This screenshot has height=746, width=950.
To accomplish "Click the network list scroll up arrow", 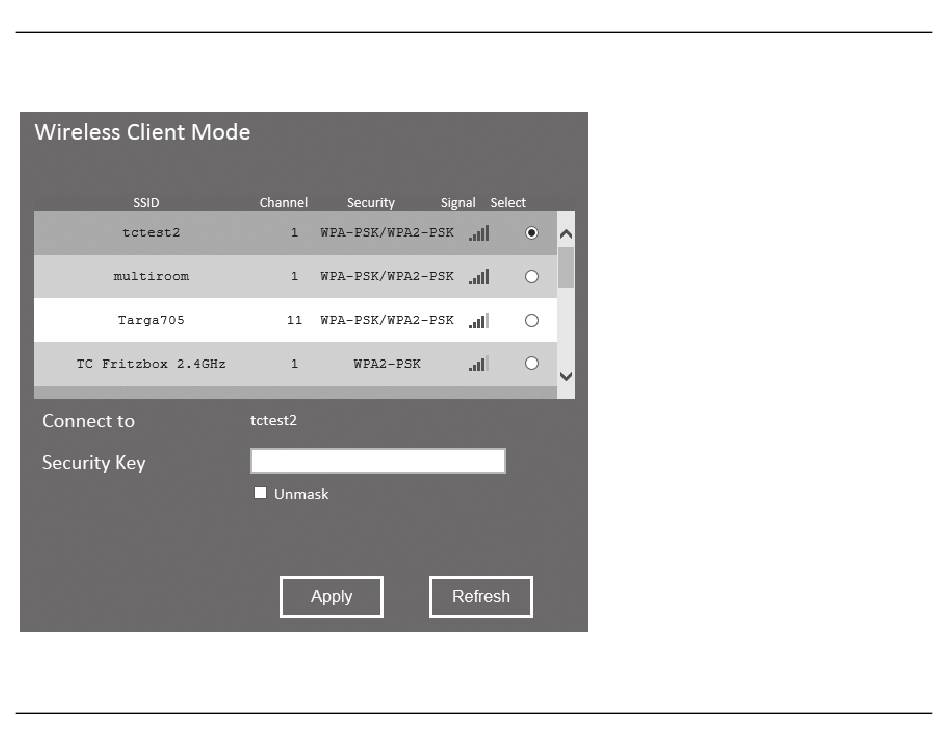I will click(x=566, y=235).
